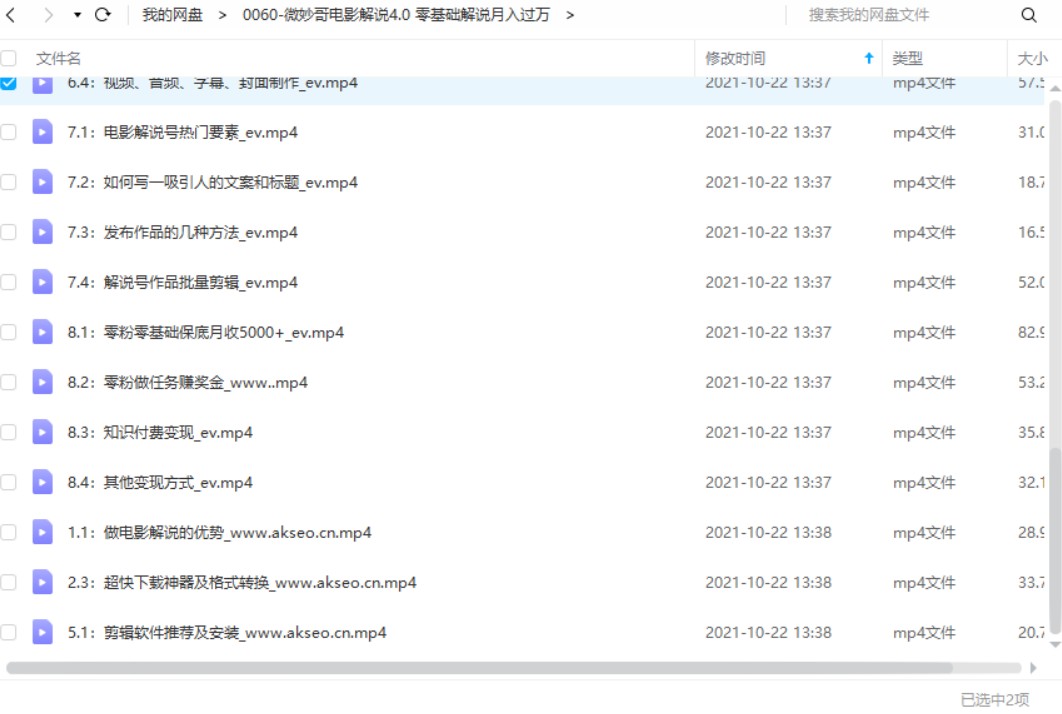Click the forward navigation arrow
The height and width of the screenshot is (714, 1062).
point(48,15)
